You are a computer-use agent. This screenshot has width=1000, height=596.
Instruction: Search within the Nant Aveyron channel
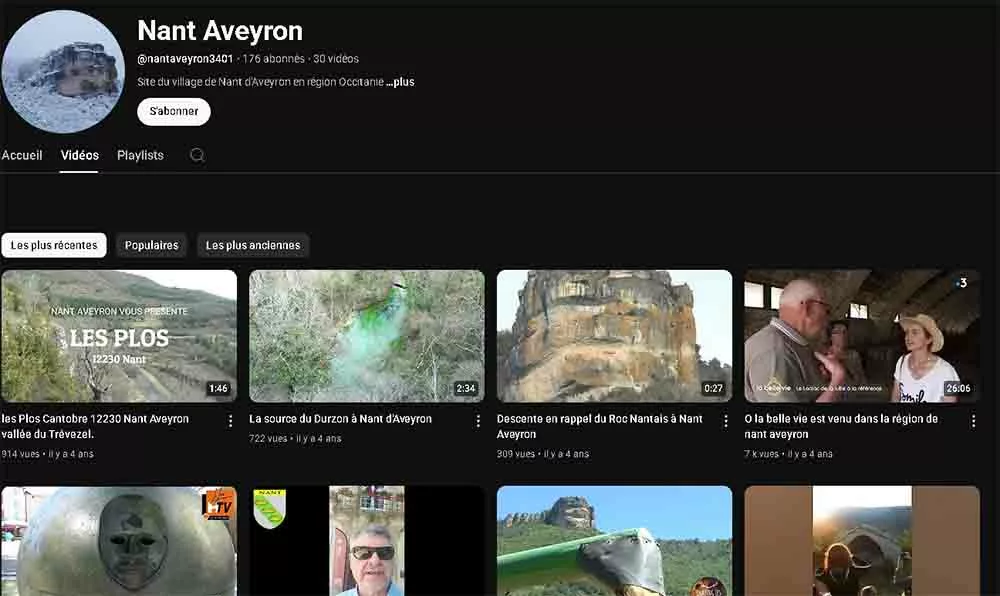(197, 155)
